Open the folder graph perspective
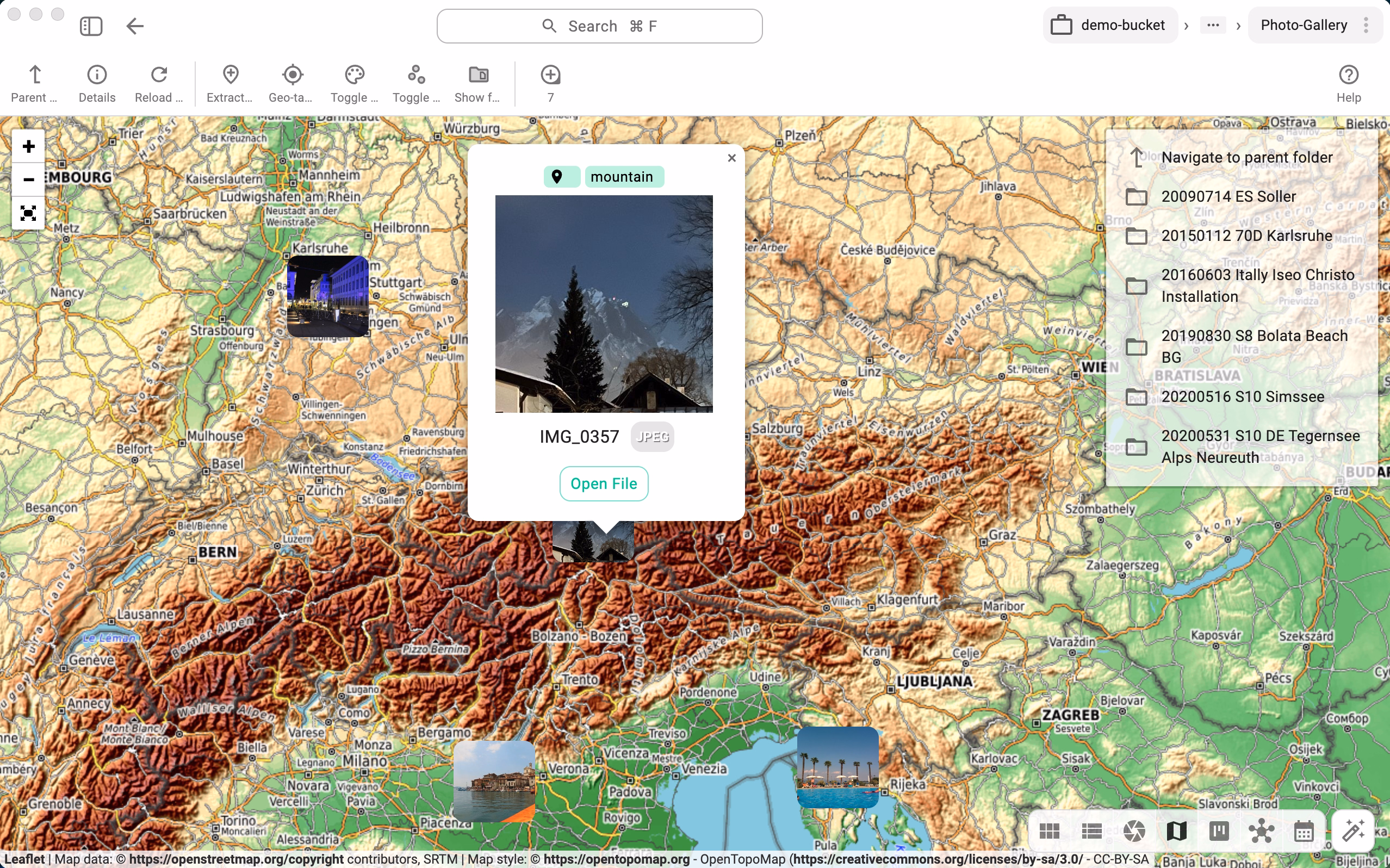 click(x=1261, y=830)
